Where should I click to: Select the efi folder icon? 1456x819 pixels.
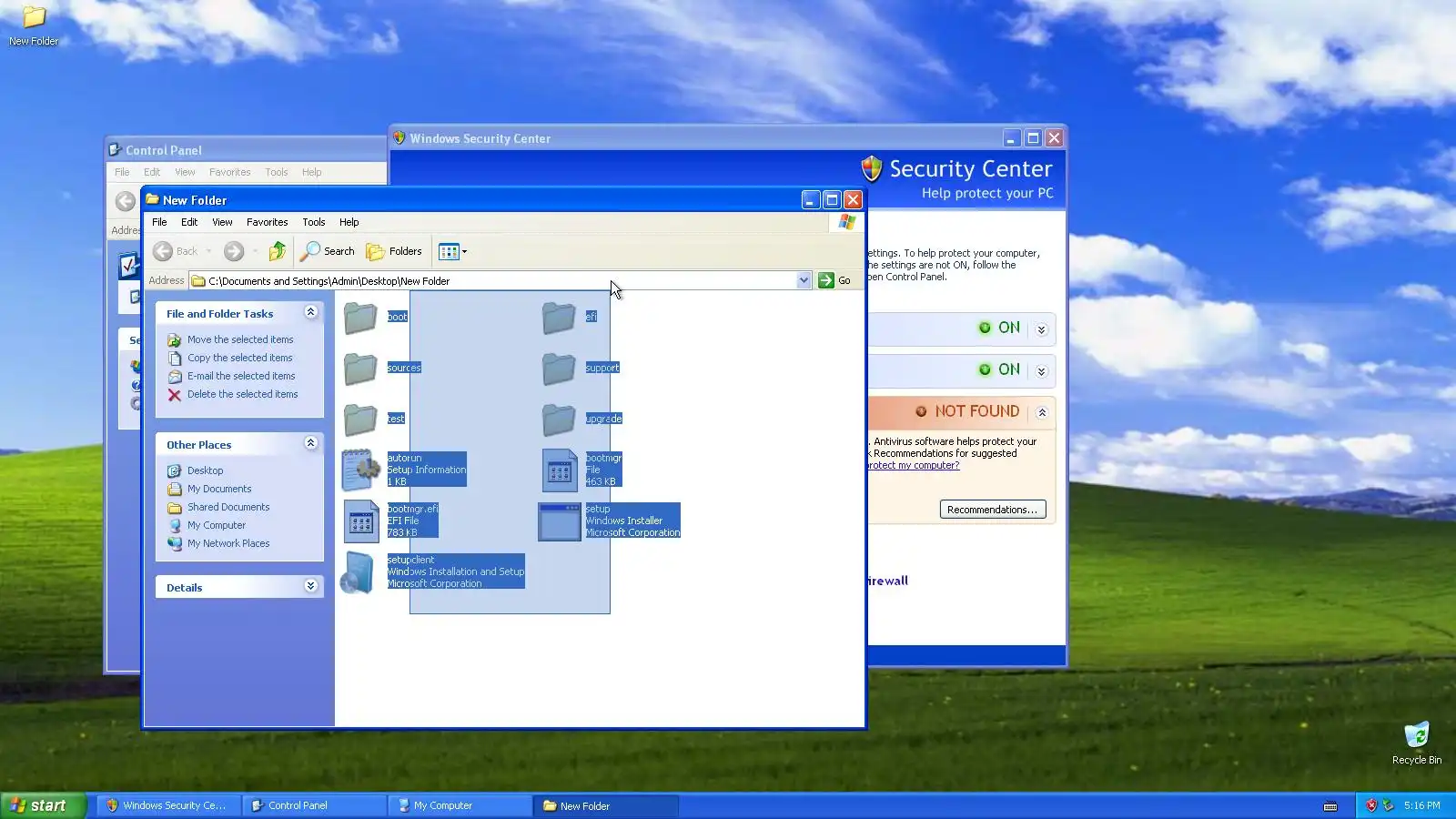pyautogui.click(x=559, y=317)
